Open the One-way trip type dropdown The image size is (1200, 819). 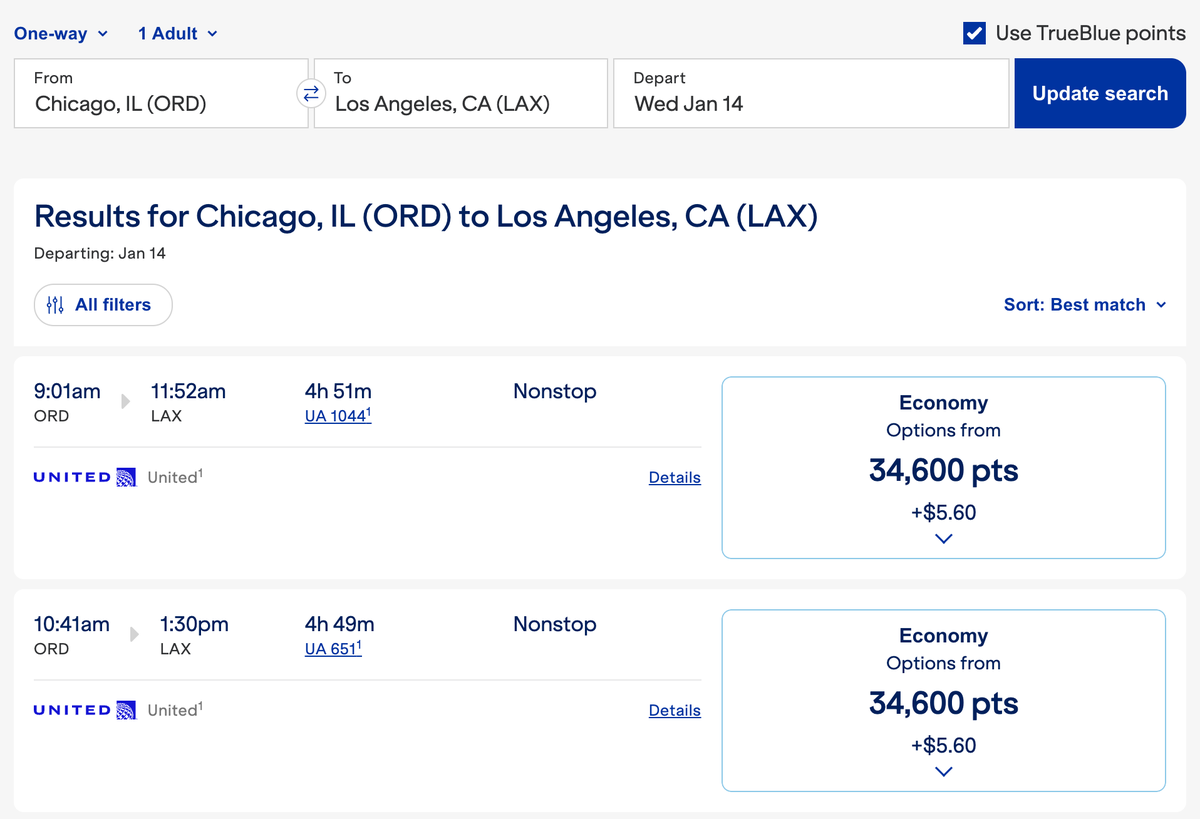pyautogui.click(x=62, y=34)
